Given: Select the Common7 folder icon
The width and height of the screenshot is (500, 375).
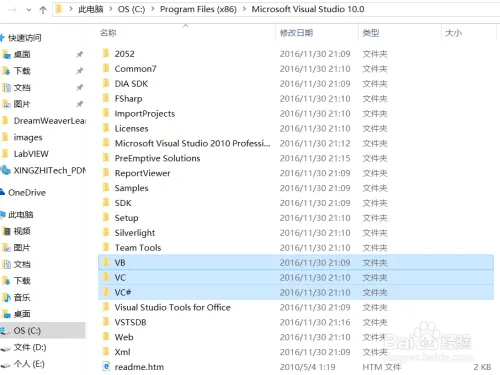Looking at the screenshot, I should click(x=106, y=68).
